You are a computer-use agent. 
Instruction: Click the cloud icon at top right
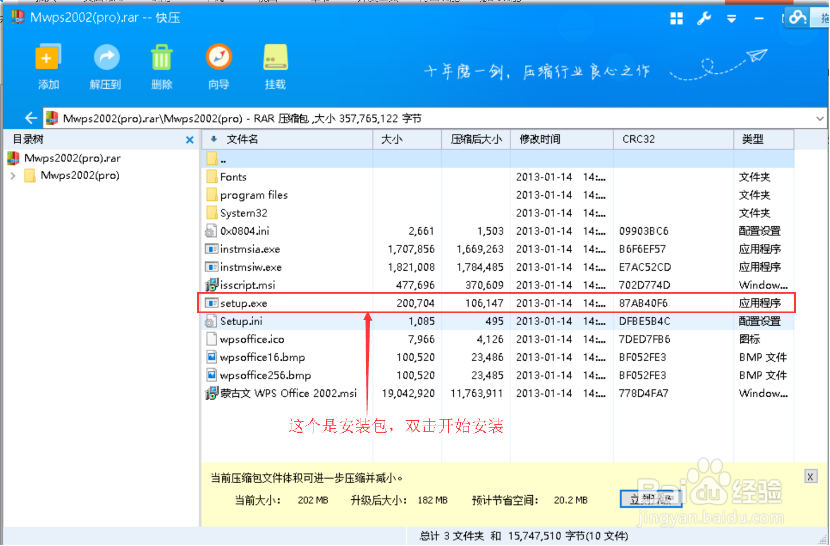[x=797, y=18]
